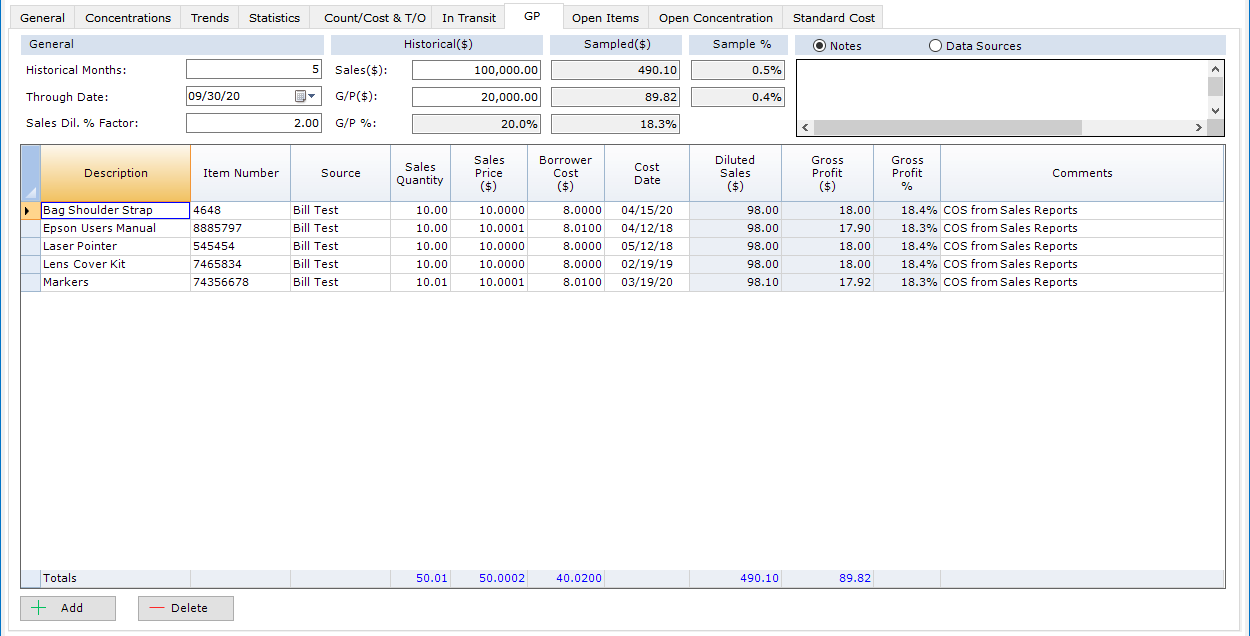Click the Add button

pyautogui.click(x=67, y=608)
